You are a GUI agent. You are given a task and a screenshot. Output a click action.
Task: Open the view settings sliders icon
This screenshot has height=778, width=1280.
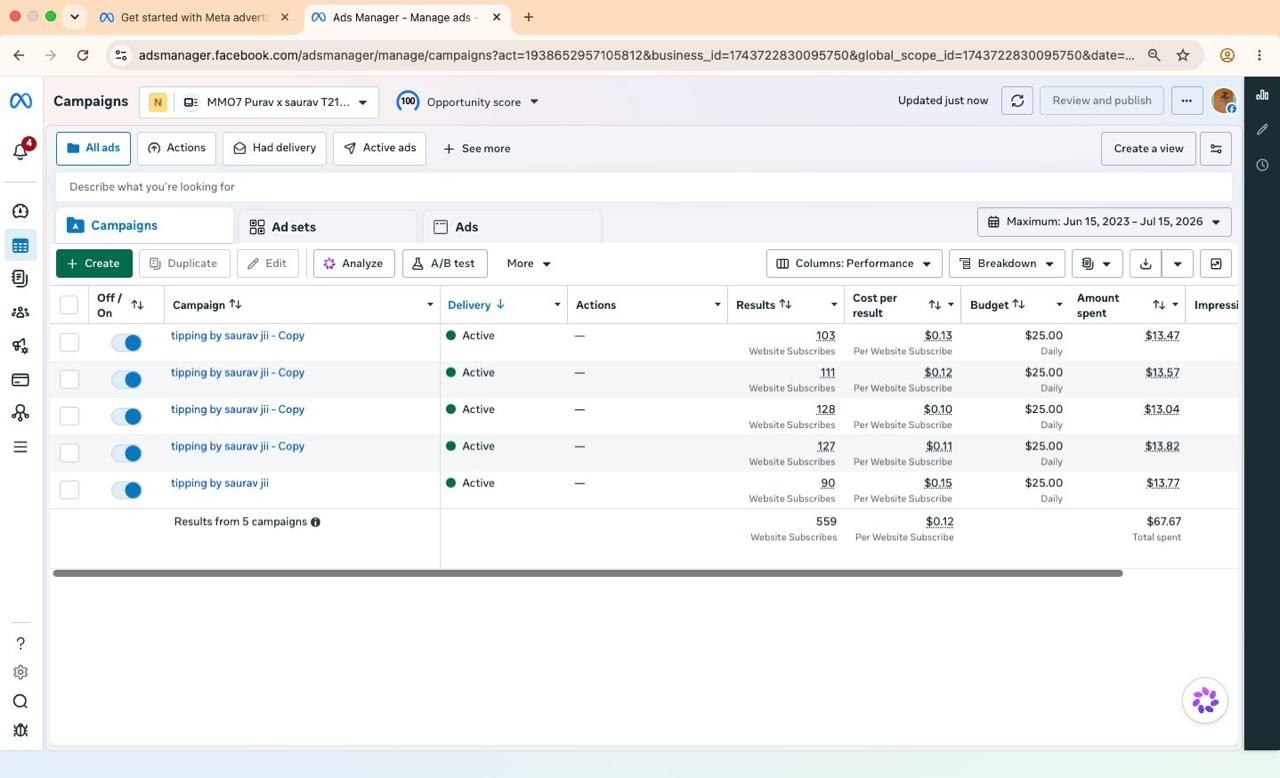(1216, 148)
